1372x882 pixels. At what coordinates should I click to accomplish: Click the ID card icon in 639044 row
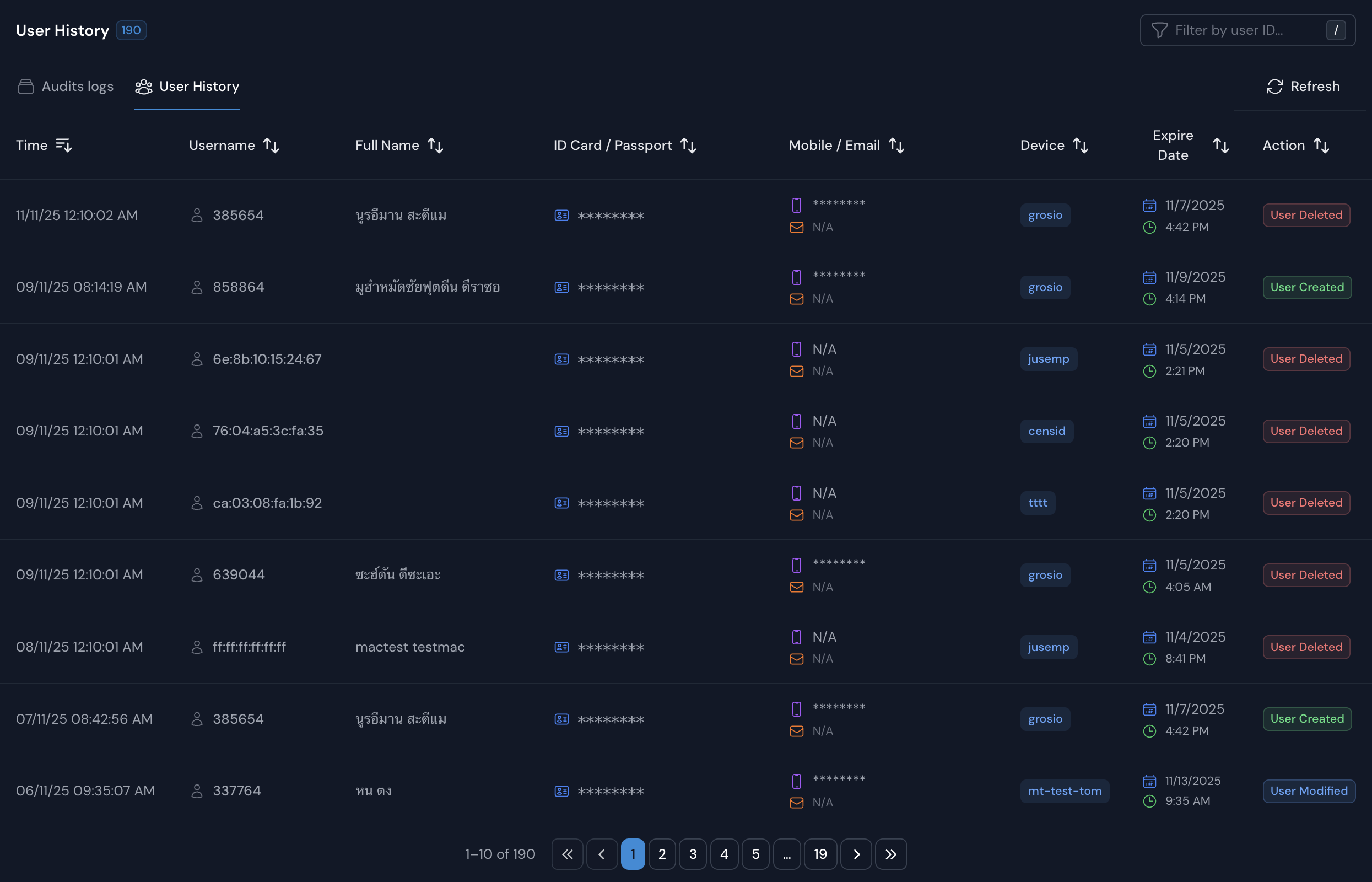[561, 575]
